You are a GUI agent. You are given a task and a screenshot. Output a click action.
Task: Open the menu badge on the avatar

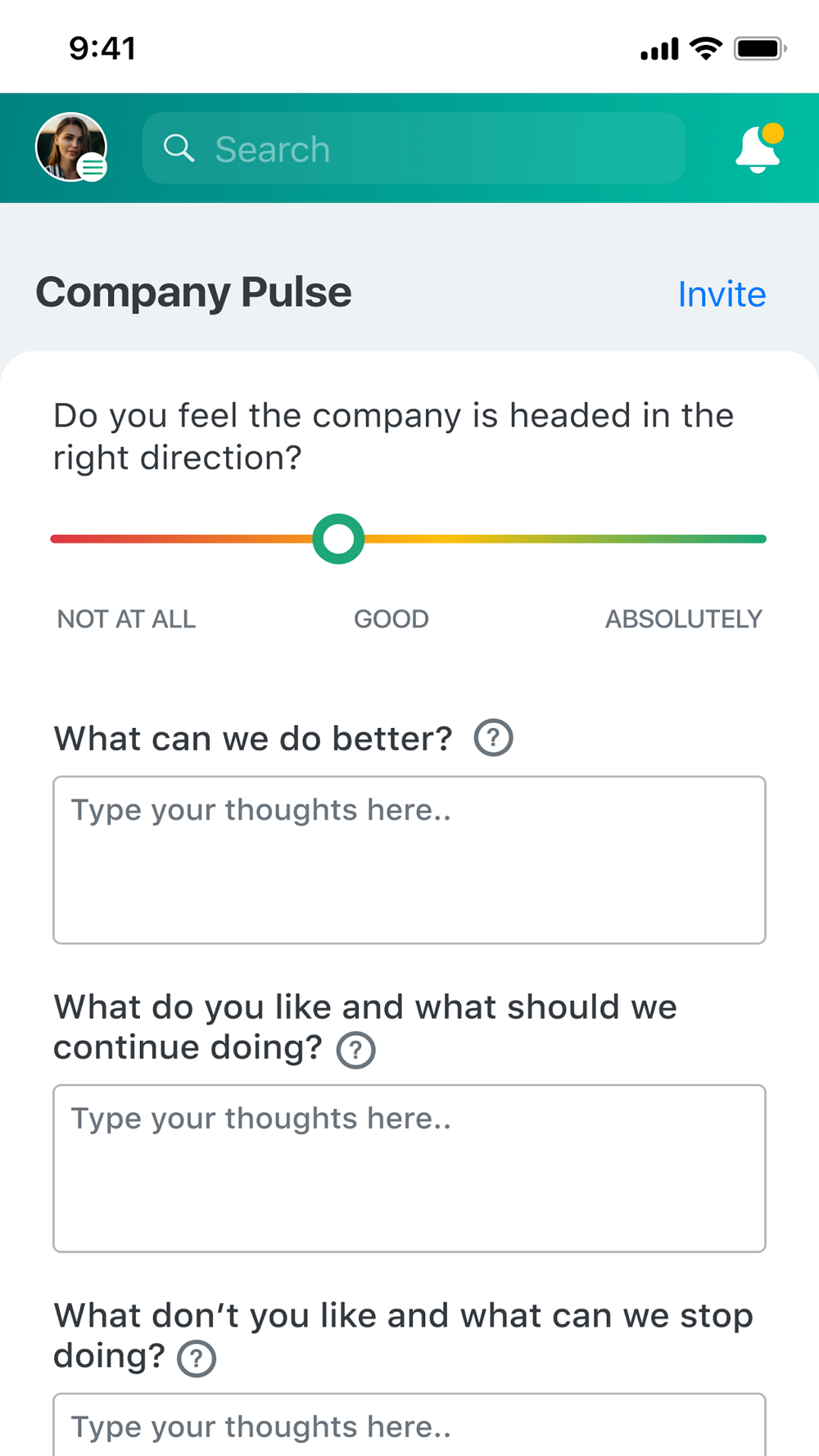tap(93, 168)
